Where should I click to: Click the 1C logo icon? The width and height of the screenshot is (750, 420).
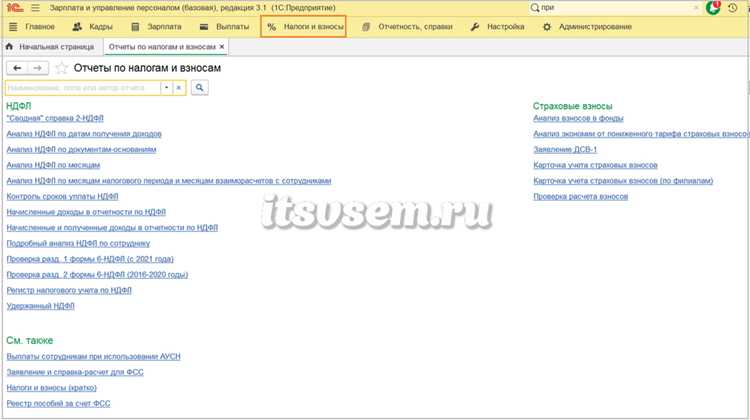(x=15, y=8)
